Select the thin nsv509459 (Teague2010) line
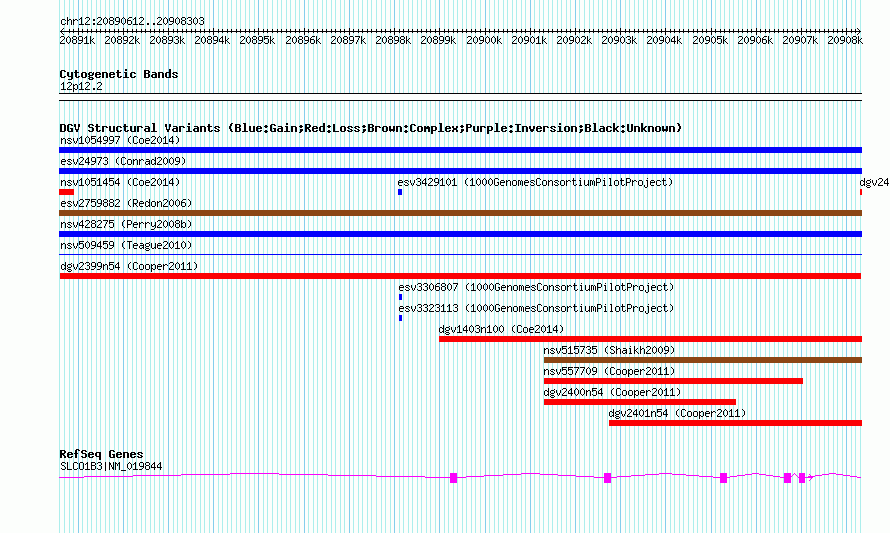Viewport: 890px width, 533px height. (460, 254)
